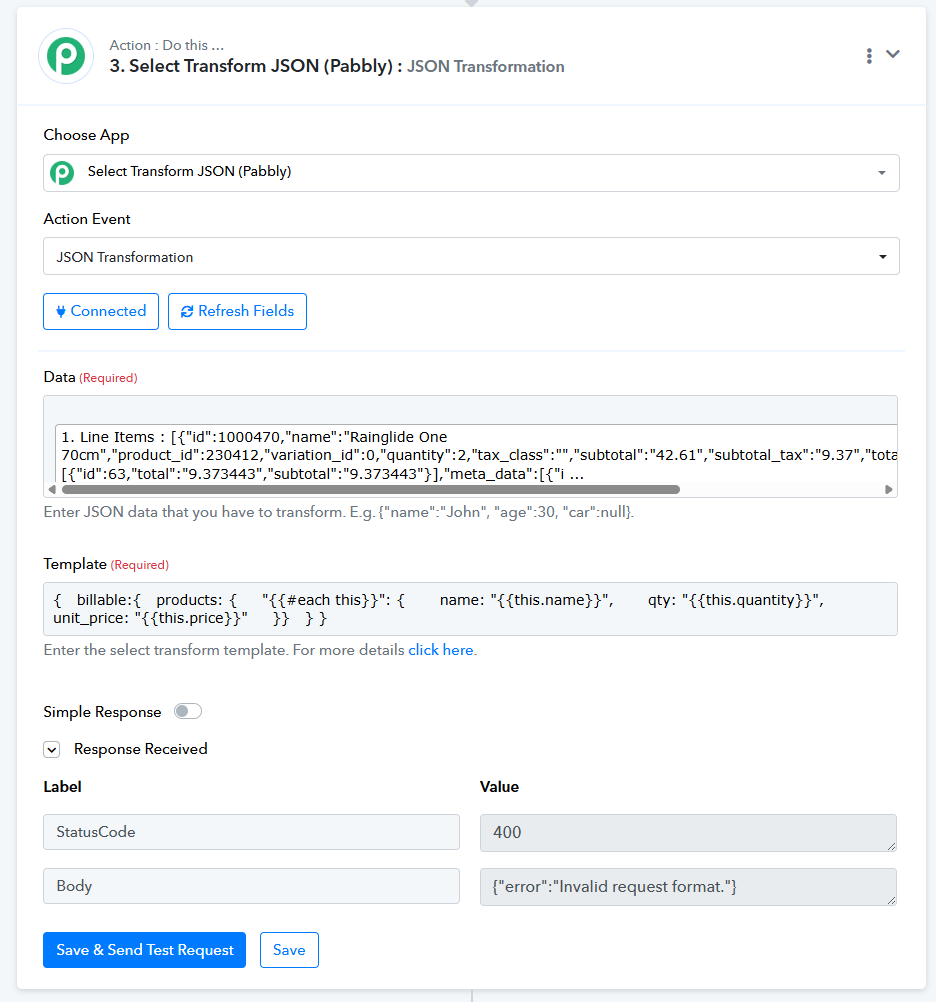Click the StatusCode label field
Image resolution: width=936 pixels, height=1002 pixels.
(x=251, y=832)
